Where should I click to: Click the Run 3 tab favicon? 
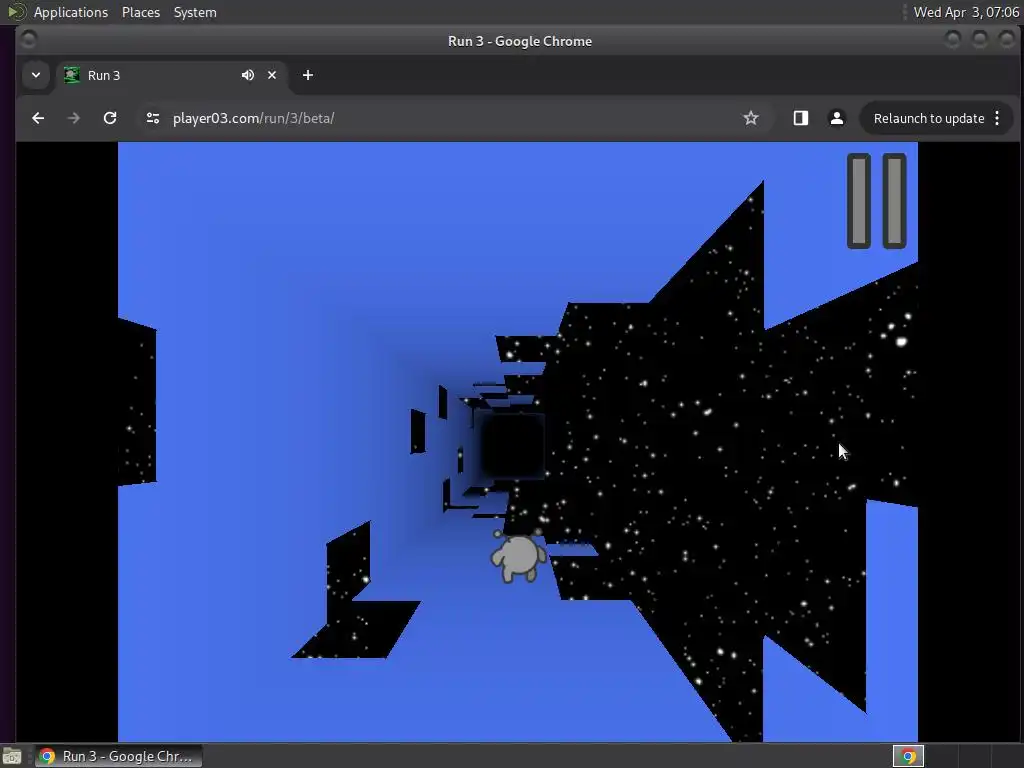tap(72, 75)
